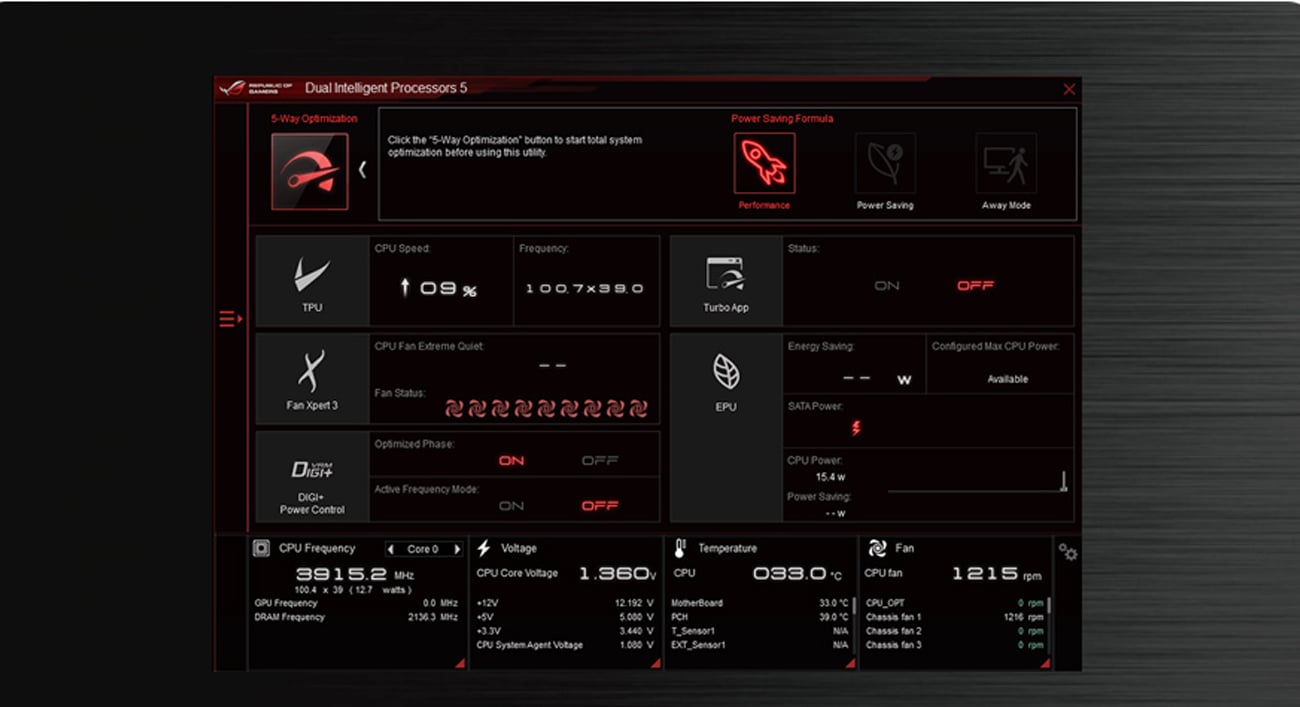Viewport: 1300px width, 707px height.
Task: Click the +3.3V voltage row
Action: (565, 631)
